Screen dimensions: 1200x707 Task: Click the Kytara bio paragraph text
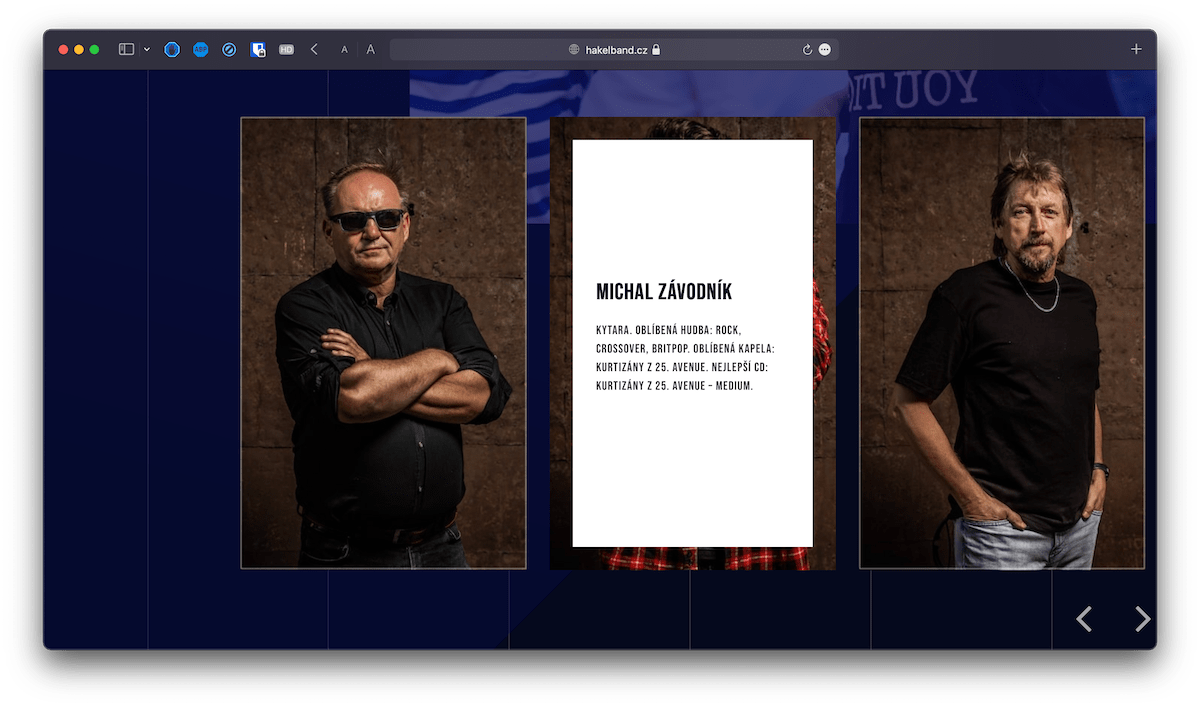tap(685, 357)
